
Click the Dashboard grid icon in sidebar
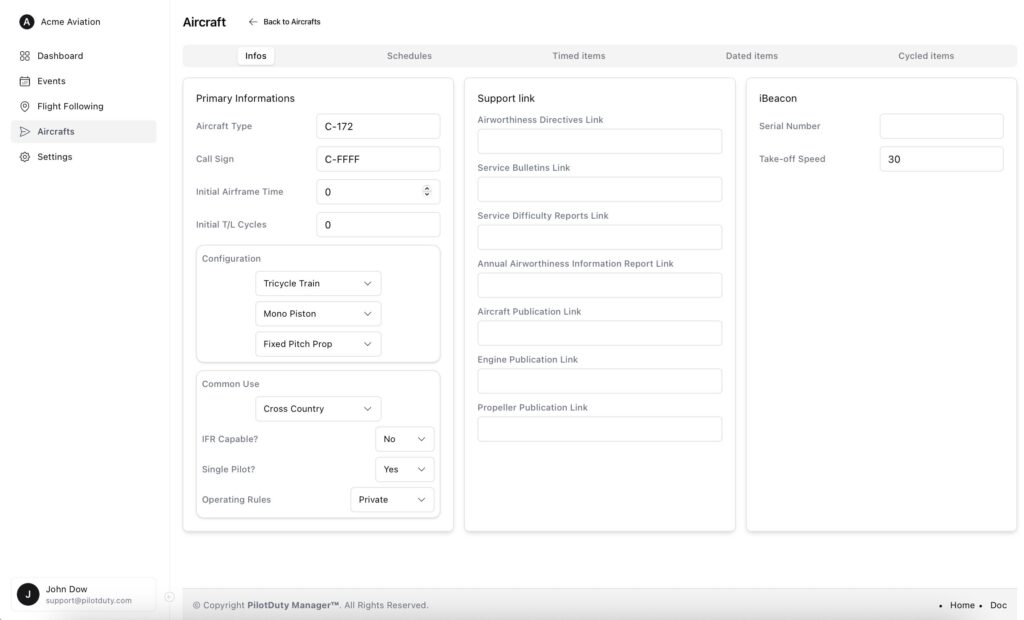pyautogui.click(x=25, y=56)
